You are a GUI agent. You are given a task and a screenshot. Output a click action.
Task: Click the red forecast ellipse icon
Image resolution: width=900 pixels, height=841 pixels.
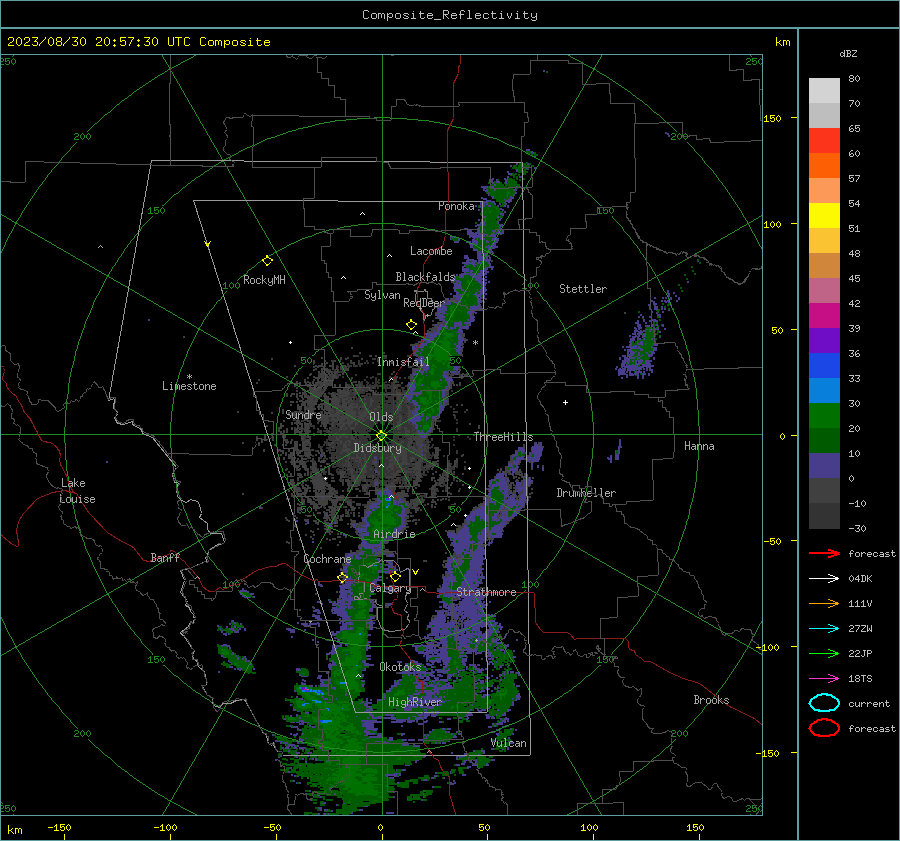coord(824,728)
